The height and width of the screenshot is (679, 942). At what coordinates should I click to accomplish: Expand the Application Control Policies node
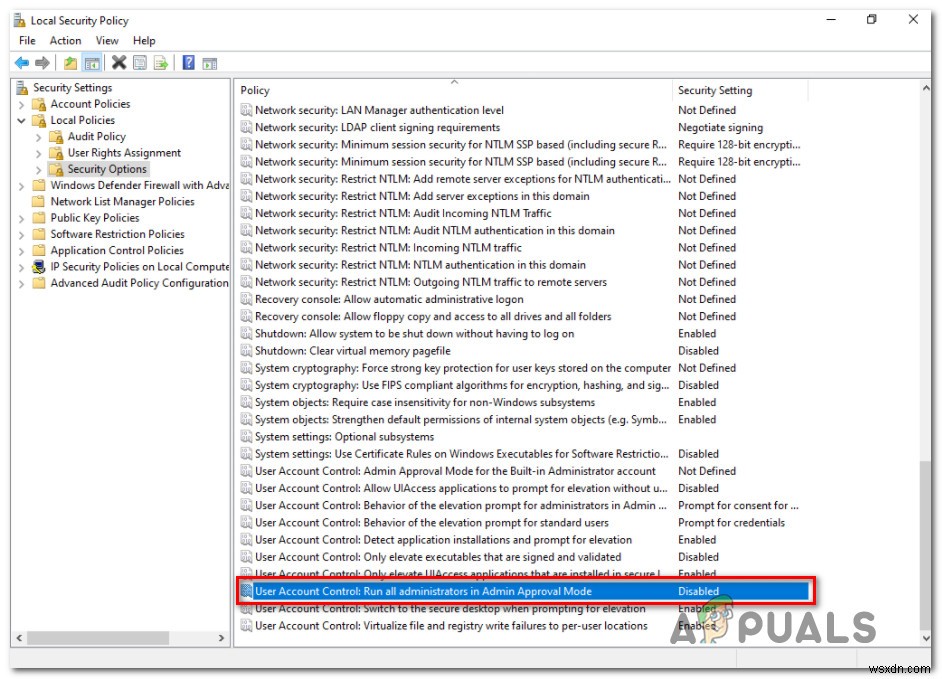[22, 251]
